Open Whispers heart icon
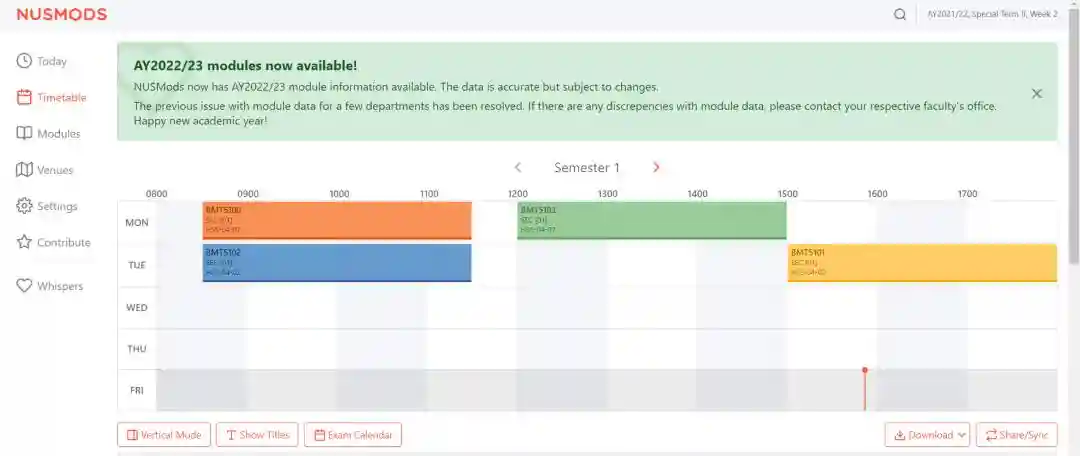 point(25,286)
